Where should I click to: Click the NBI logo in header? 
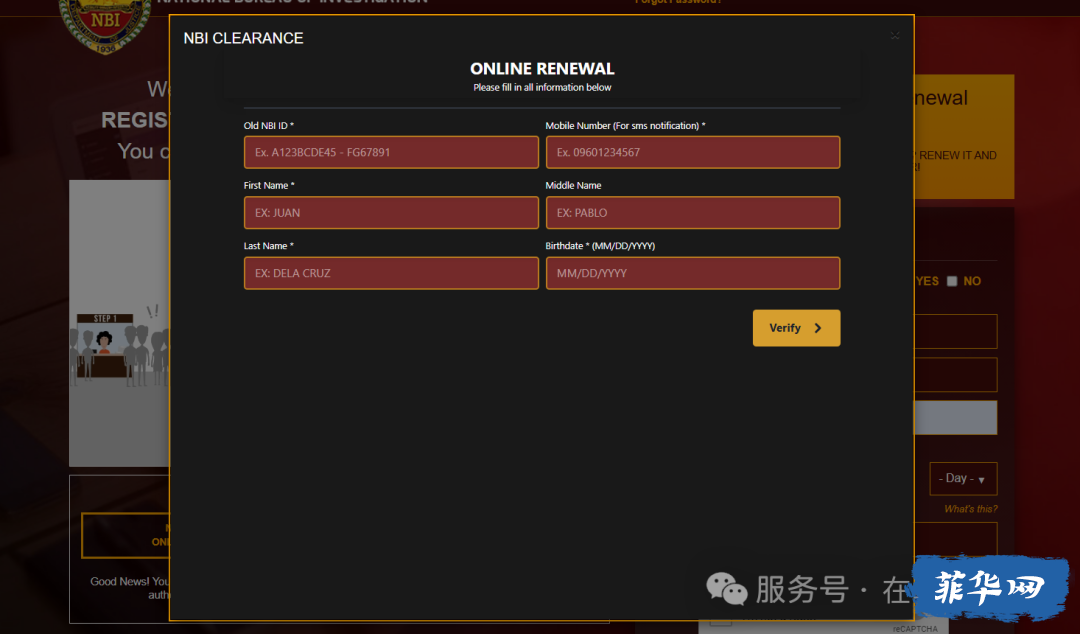pyautogui.click(x=105, y=25)
